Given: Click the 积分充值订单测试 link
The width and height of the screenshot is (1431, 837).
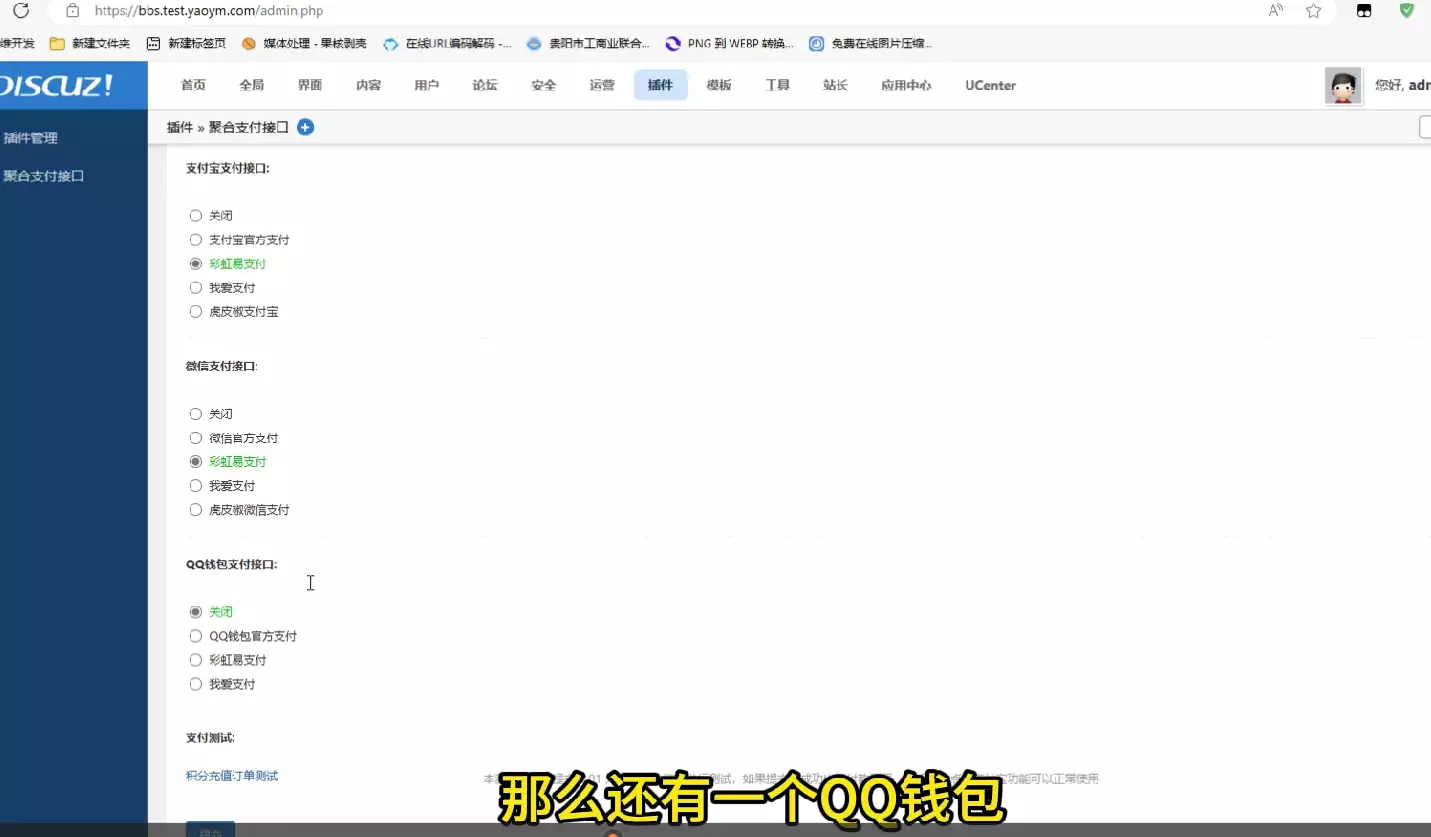Looking at the screenshot, I should (x=232, y=776).
